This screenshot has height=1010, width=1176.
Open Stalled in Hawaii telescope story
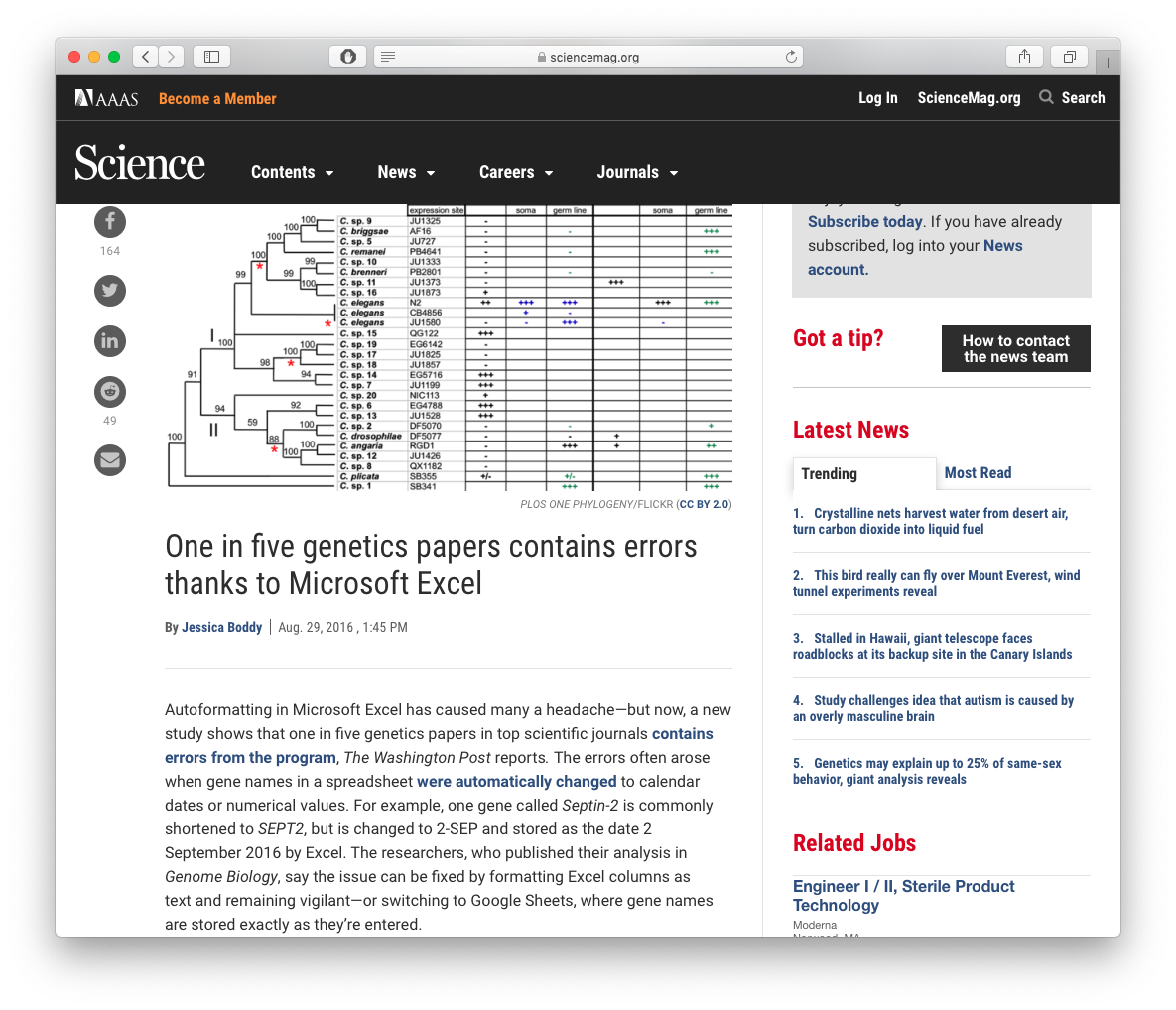[x=932, y=646]
